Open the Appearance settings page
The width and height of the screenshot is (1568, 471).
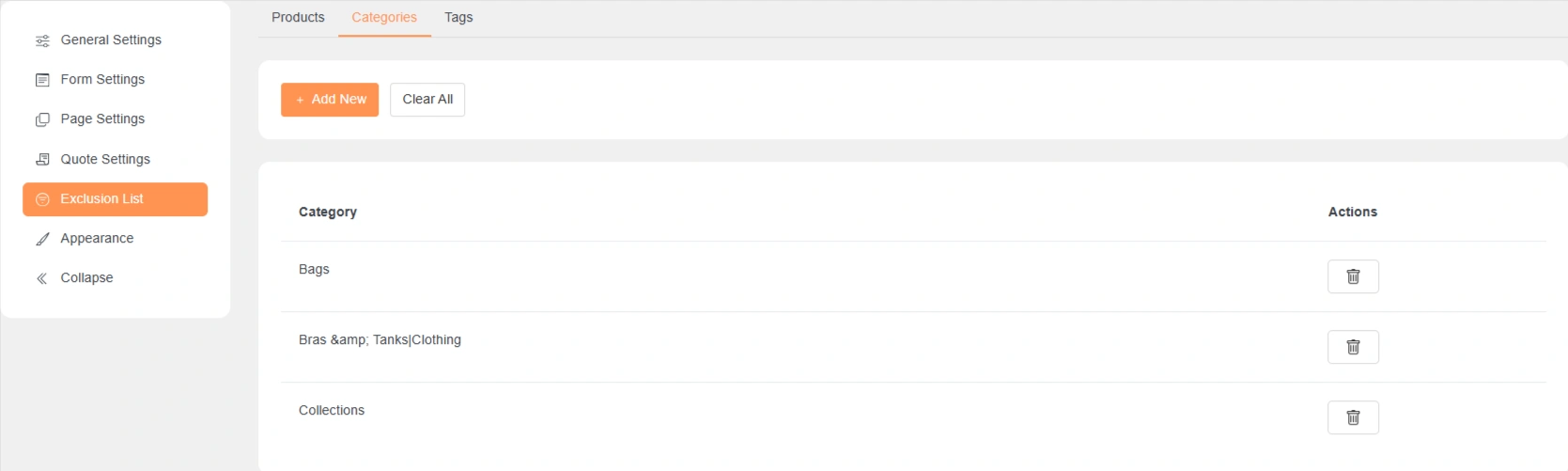pos(97,239)
